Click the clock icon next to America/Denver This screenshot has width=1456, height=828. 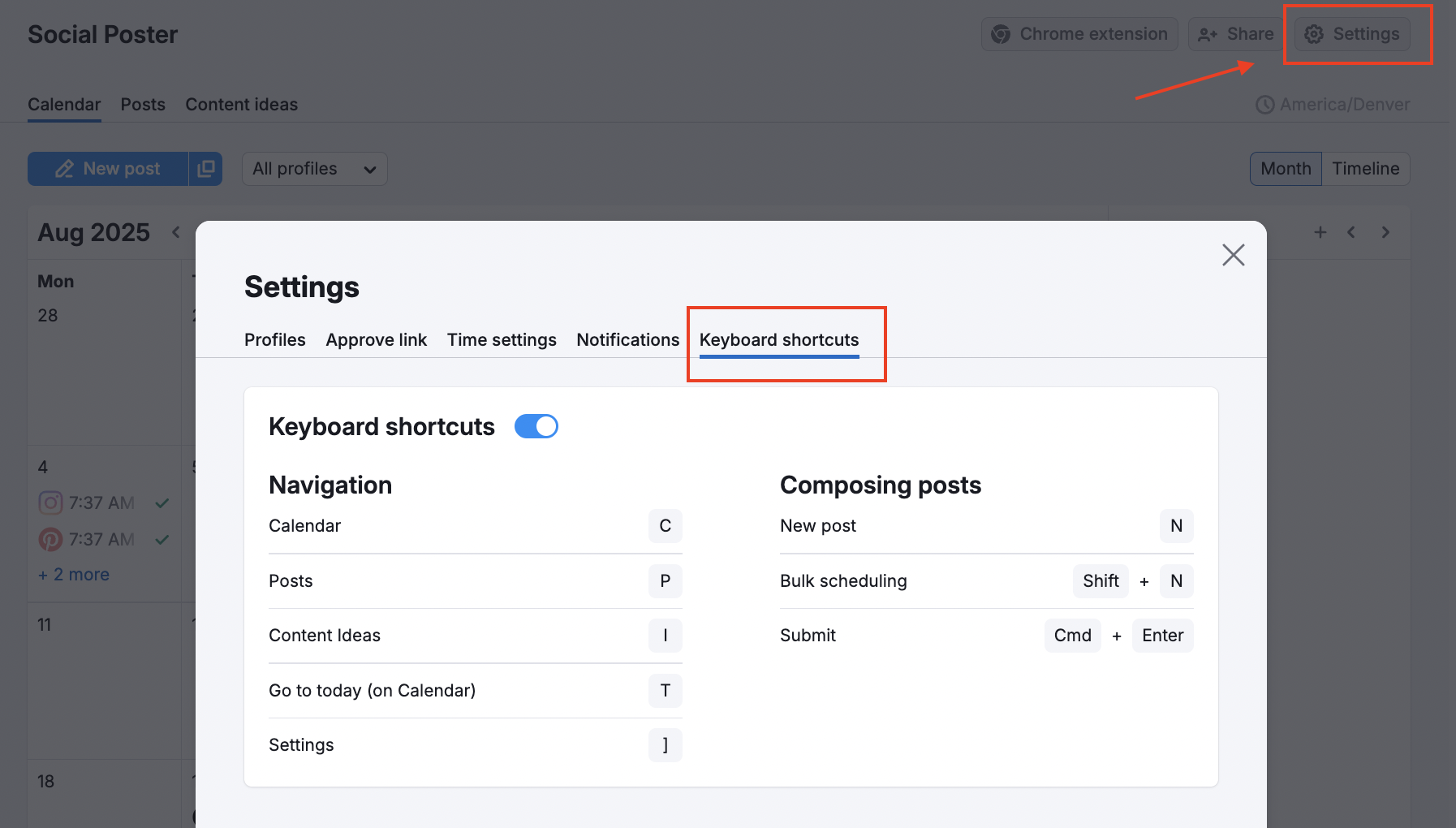[x=1264, y=105]
